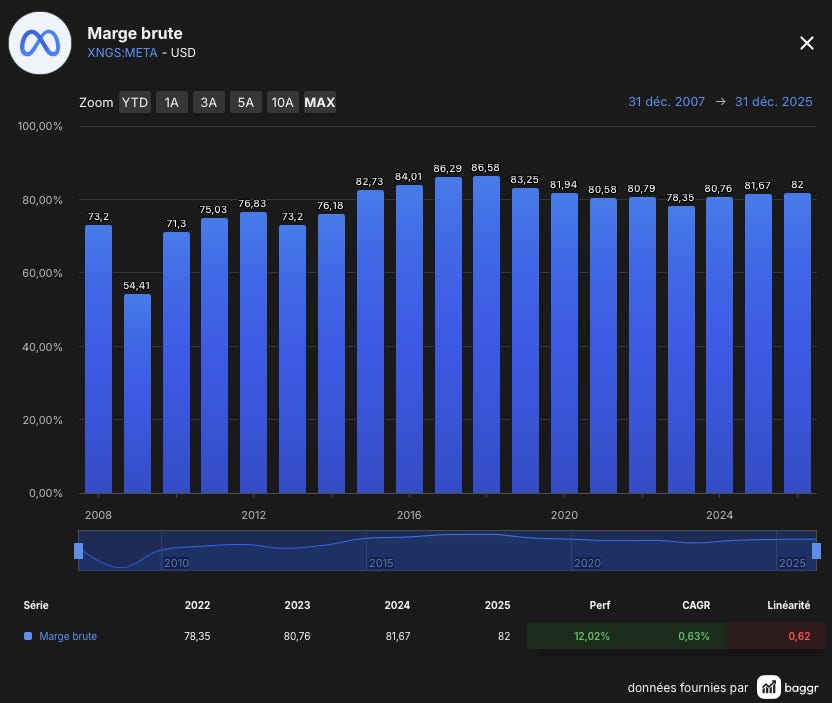This screenshot has width=832, height=703.
Task: Toggle the Marge brute series legend
Action: (x=68, y=636)
